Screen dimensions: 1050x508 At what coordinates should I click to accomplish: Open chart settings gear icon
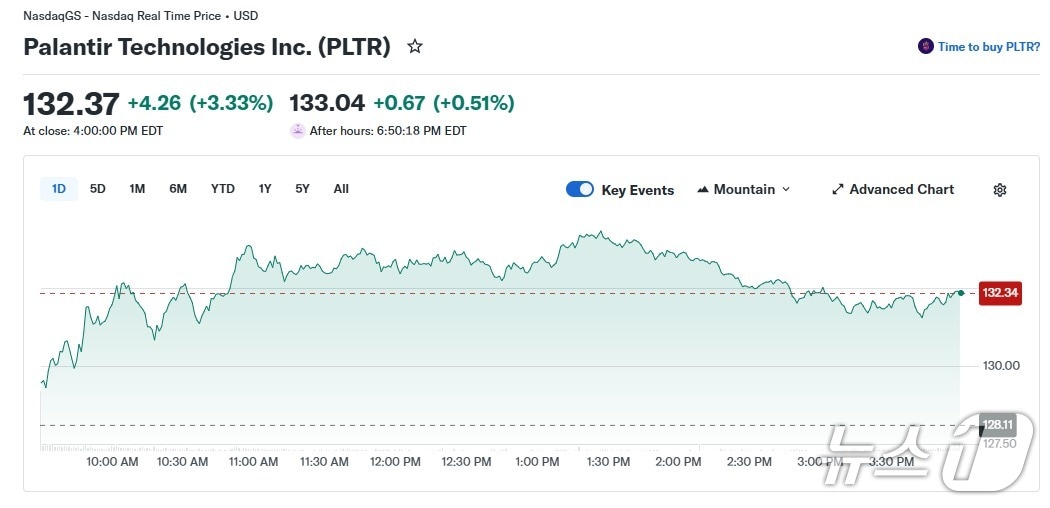point(999,190)
